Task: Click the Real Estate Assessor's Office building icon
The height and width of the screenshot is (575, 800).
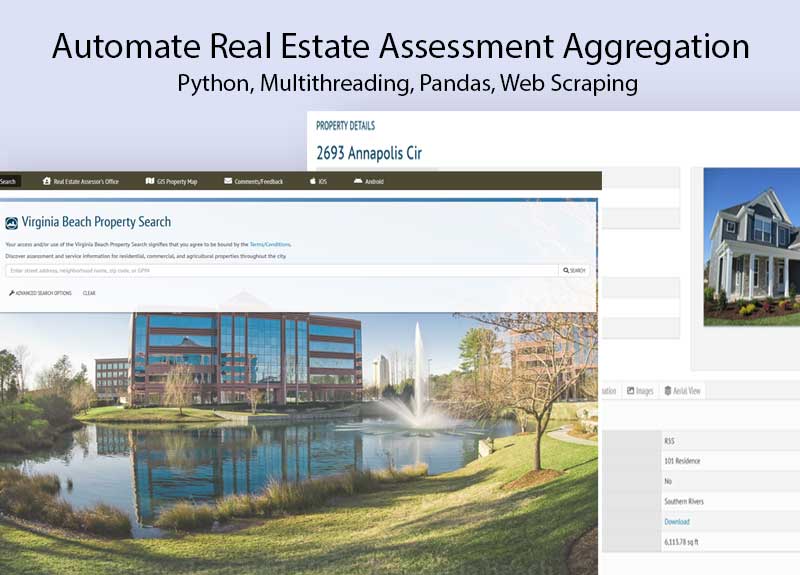Action: [46, 182]
